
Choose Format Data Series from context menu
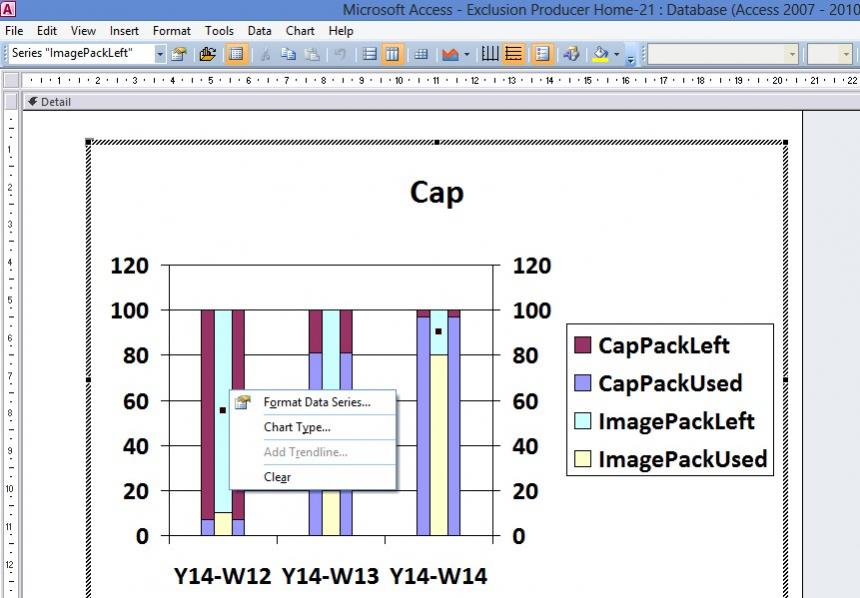pos(313,402)
